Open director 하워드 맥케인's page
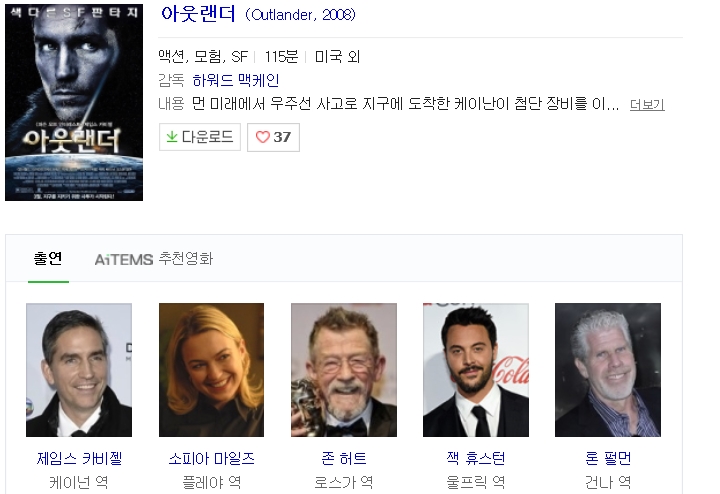 pos(236,80)
